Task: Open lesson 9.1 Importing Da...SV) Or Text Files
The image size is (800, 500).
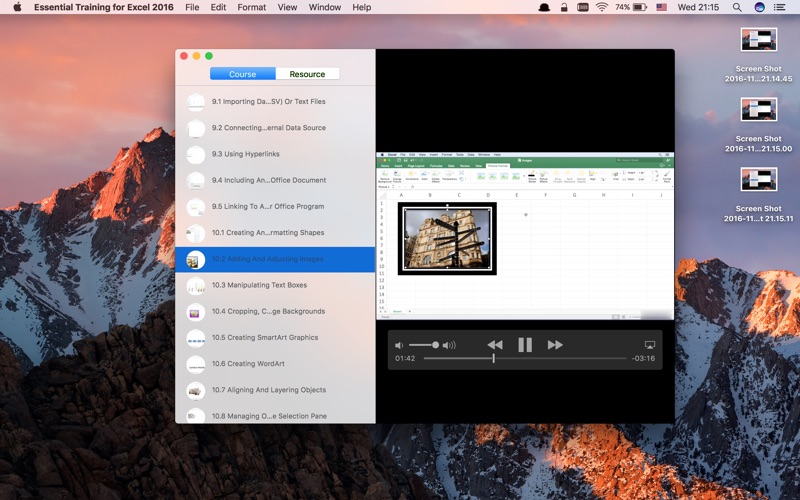Action: pyautogui.click(x=275, y=102)
